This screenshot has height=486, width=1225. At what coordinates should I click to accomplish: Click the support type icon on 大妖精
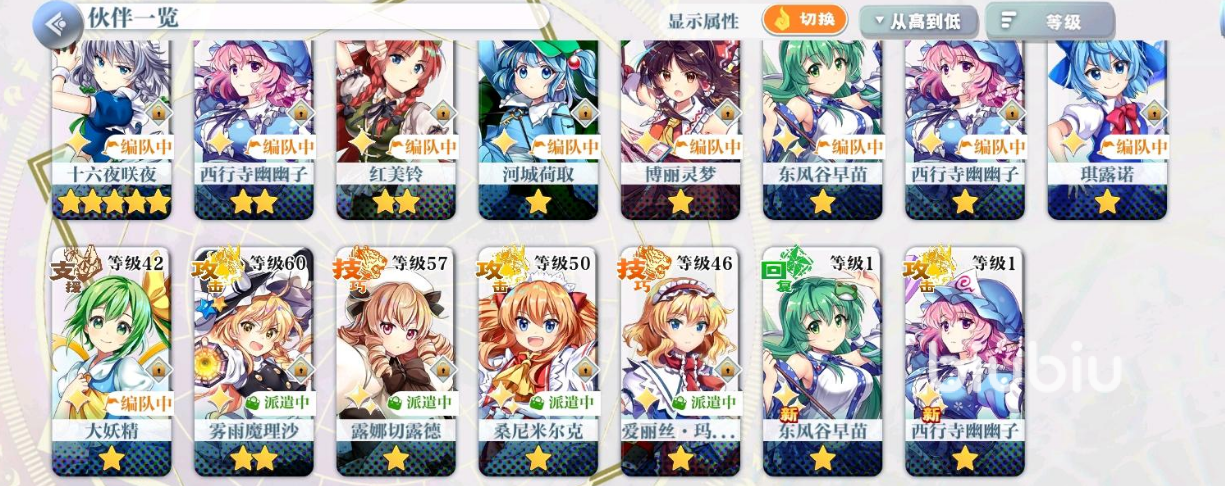(x=78, y=271)
